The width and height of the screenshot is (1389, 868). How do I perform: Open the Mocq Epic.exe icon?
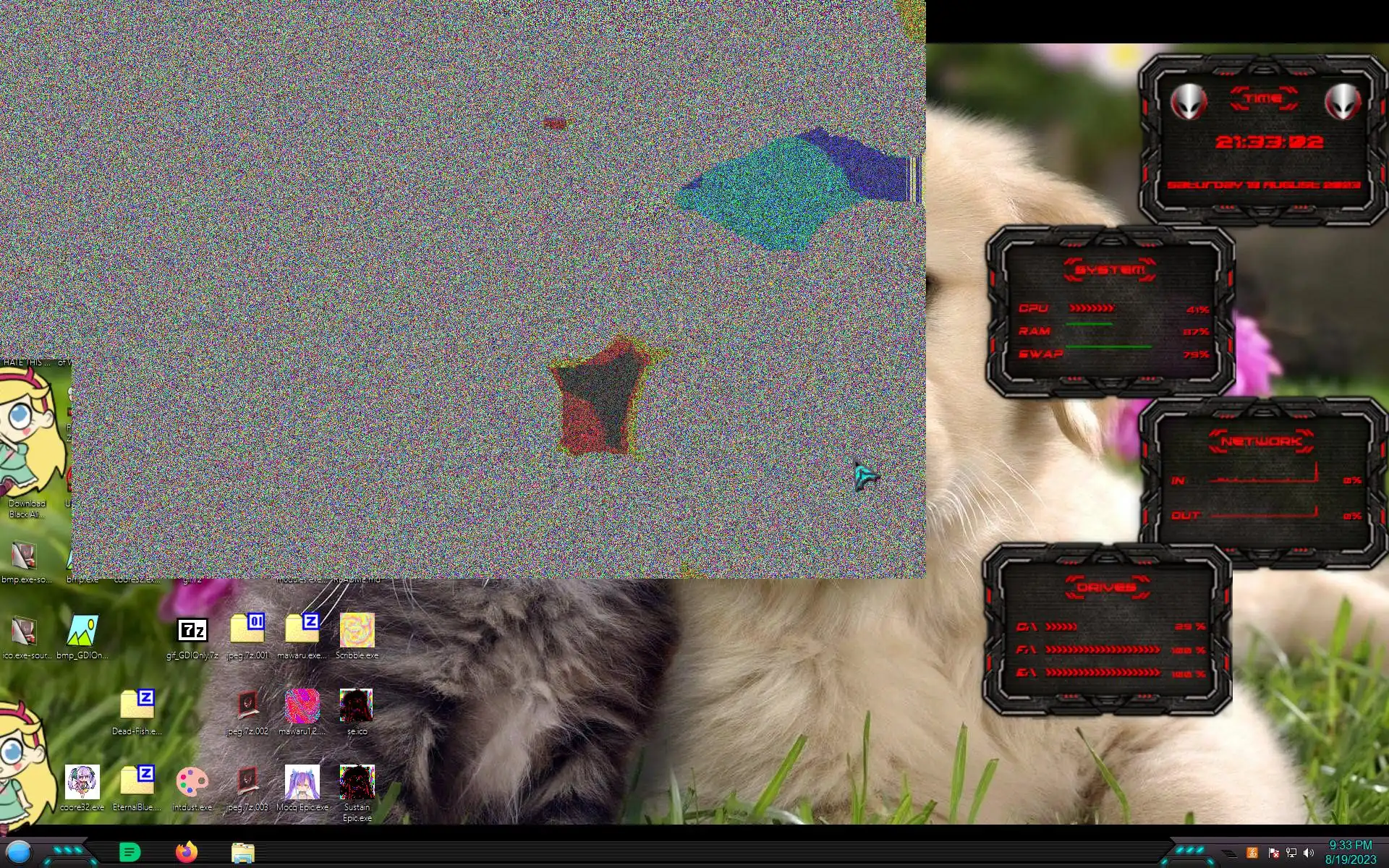click(x=302, y=783)
